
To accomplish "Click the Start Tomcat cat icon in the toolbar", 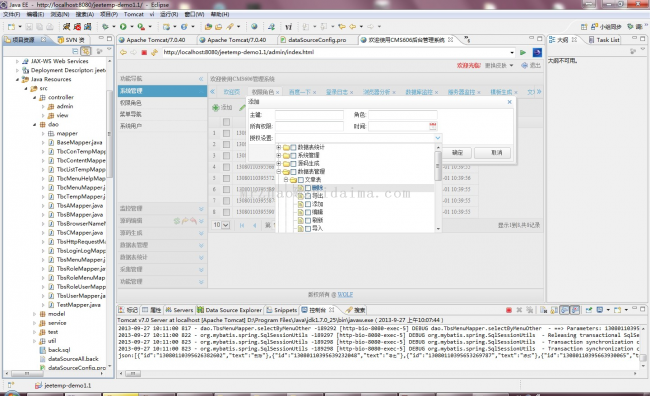I will [x=66, y=27].
